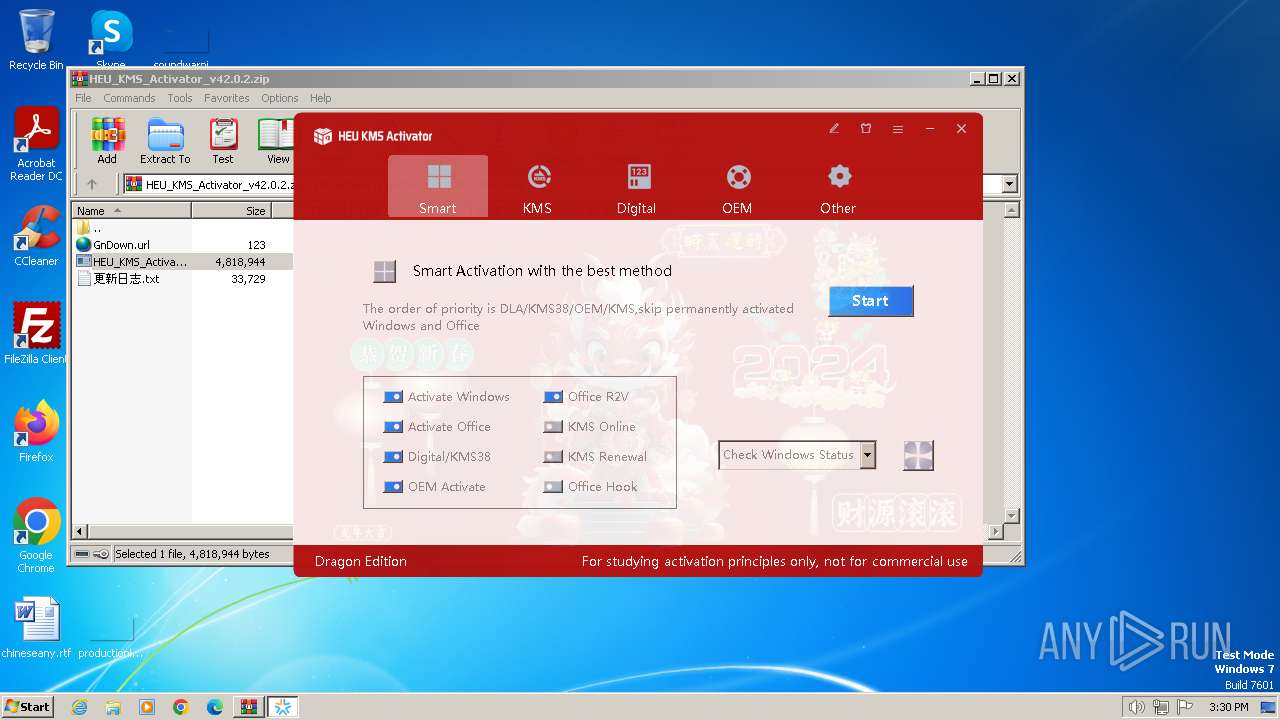Toggle the OEM Activate switch
This screenshot has width=1280, height=720.
(393, 487)
